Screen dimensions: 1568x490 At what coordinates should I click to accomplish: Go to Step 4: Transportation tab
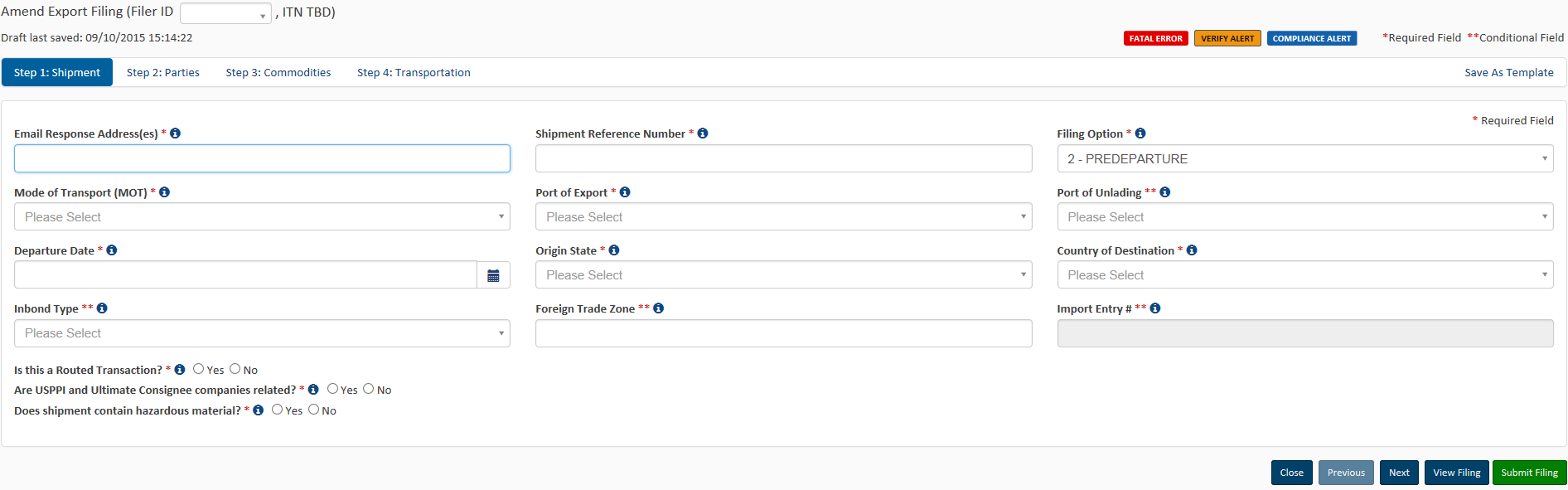[x=414, y=73]
